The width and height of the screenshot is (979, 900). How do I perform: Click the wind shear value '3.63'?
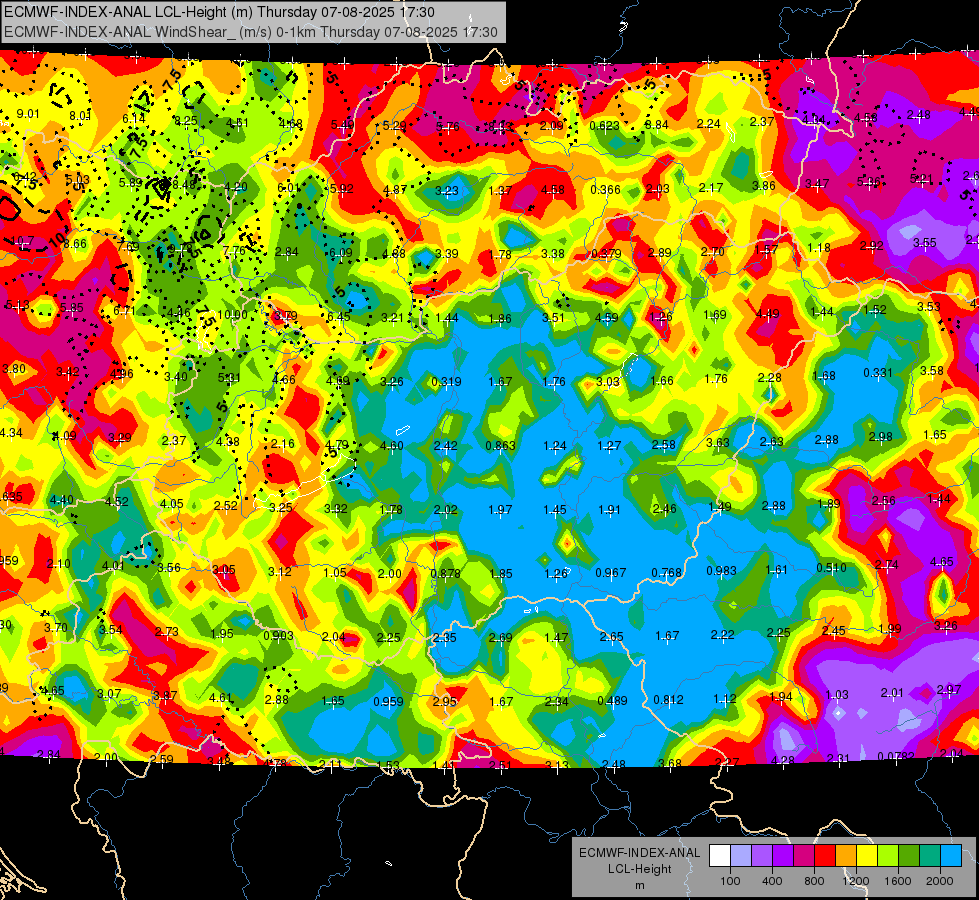click(717, 442)
